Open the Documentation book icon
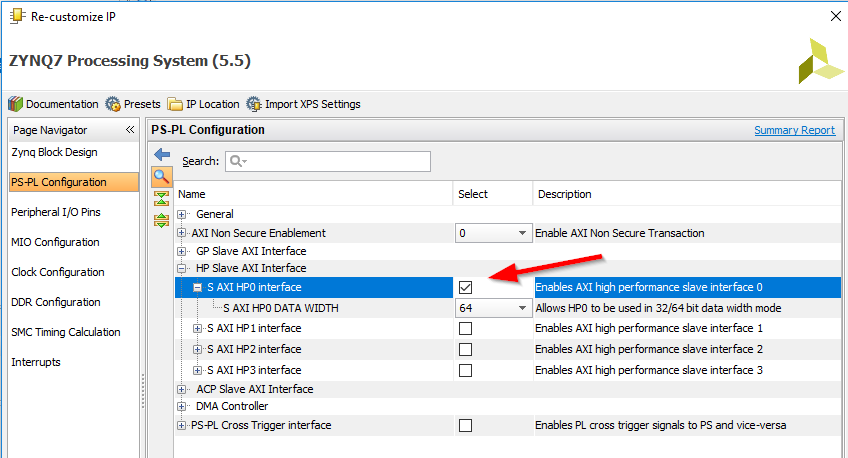The height and width of the screenshot is (458, 848). click(15, 104)
